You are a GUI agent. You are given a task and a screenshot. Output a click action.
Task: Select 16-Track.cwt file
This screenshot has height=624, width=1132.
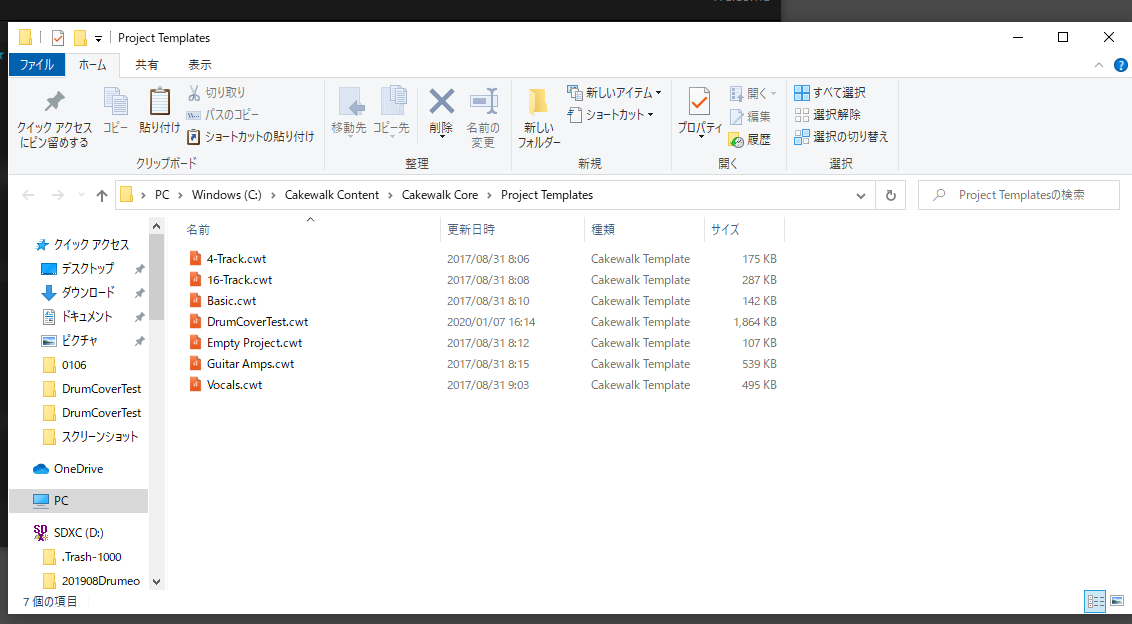[x=239, y=280]
